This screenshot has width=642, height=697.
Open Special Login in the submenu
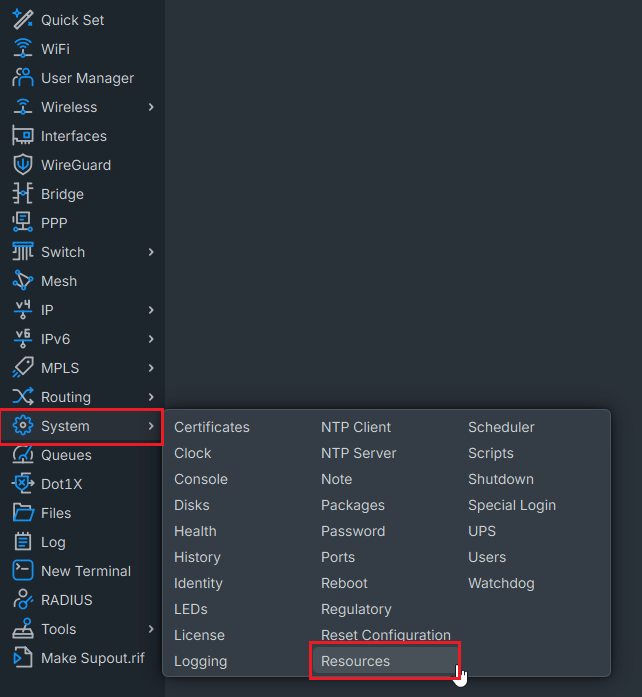point(512,505)
